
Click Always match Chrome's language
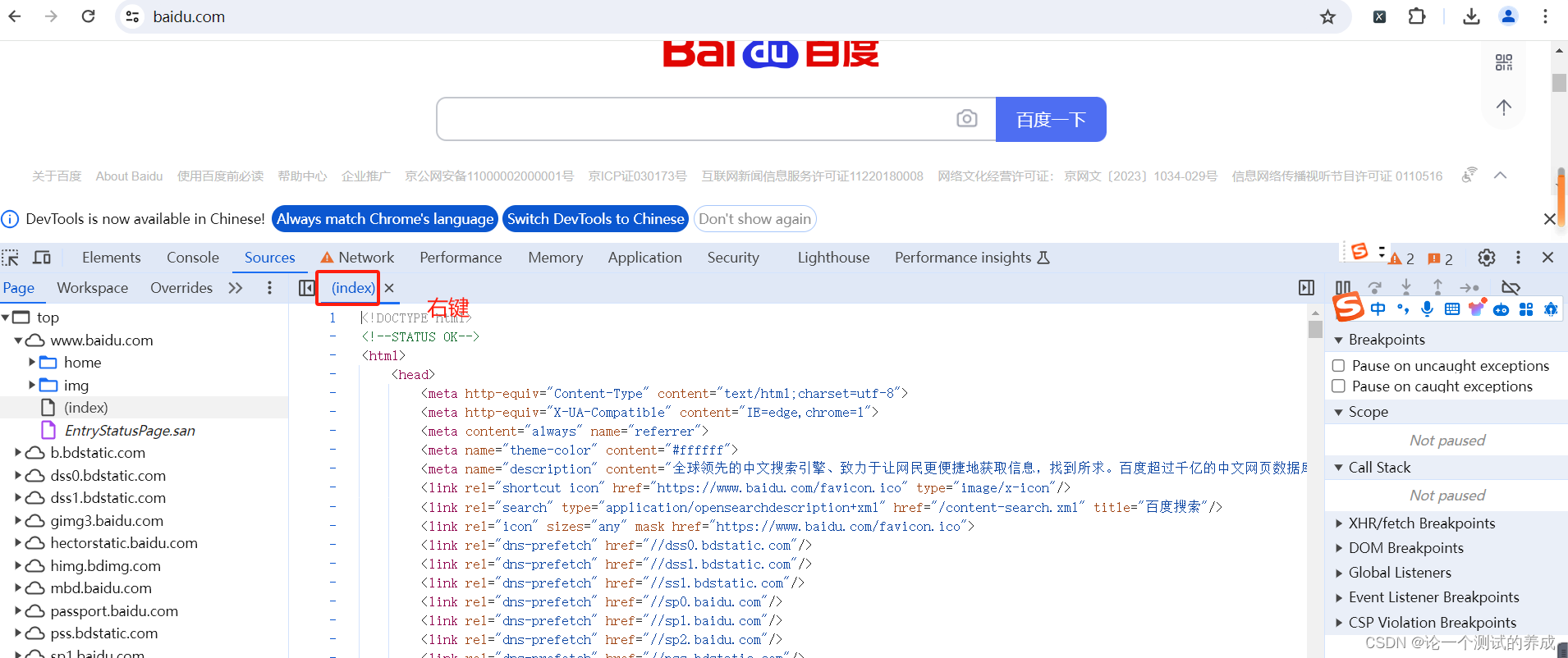pyautogui.click(x=385, y=219)
